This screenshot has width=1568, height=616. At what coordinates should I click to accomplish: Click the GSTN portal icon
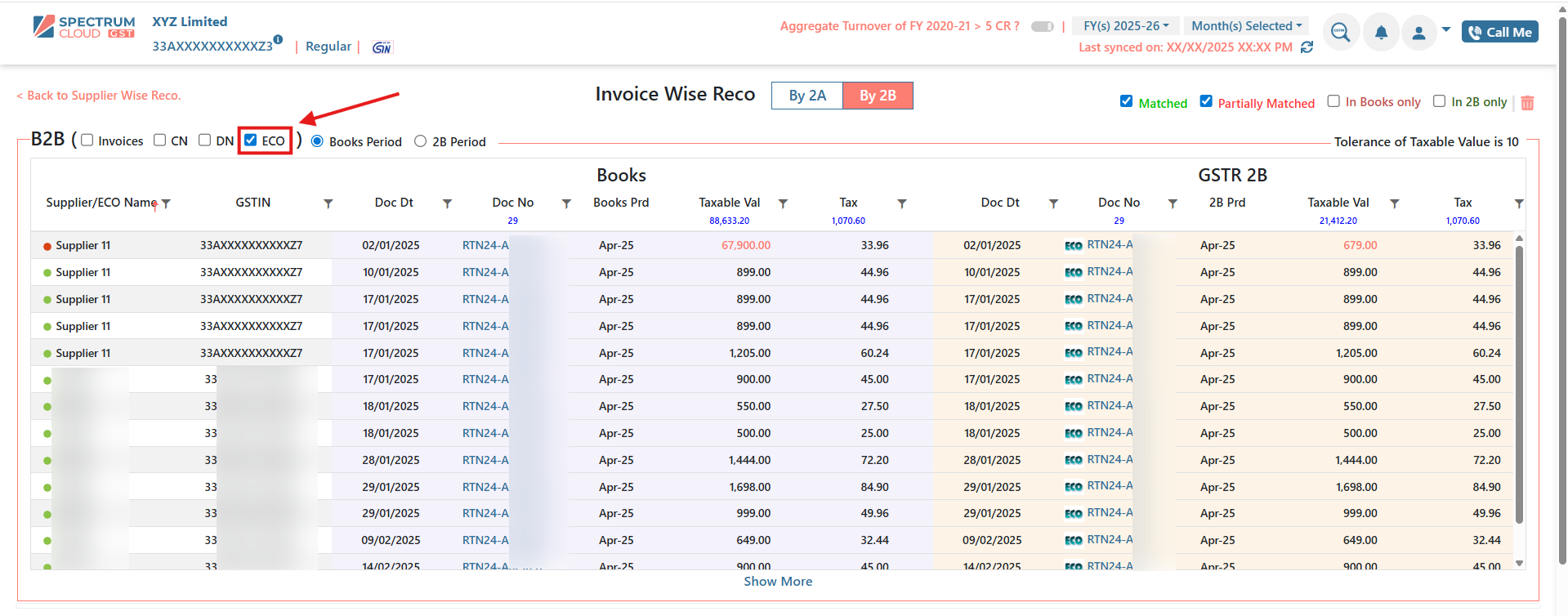tap(382, 47)
